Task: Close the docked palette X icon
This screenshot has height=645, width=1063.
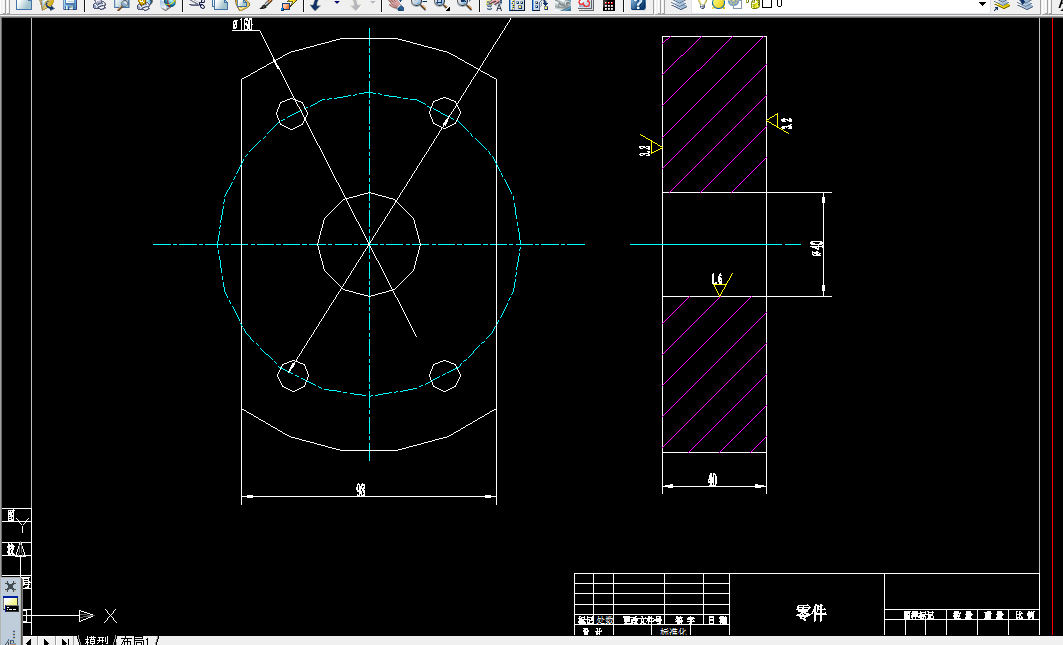Action: [11, 586]
